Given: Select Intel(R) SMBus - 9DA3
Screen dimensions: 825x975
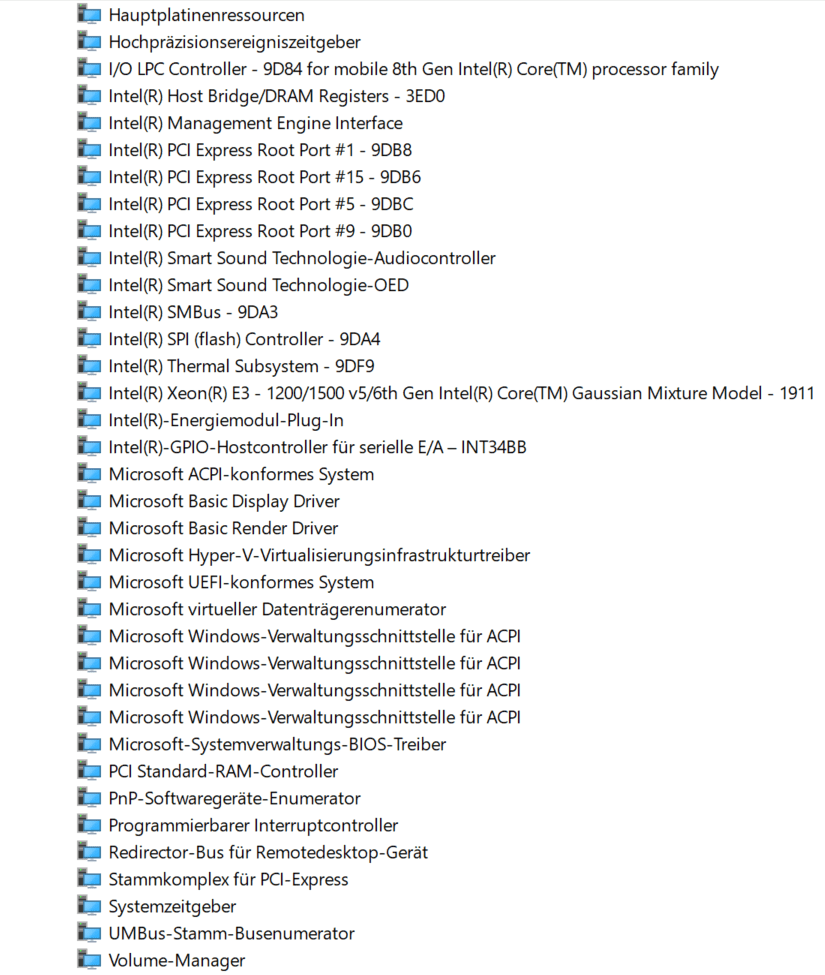Looking at the screenshot, I should [193, 312].
